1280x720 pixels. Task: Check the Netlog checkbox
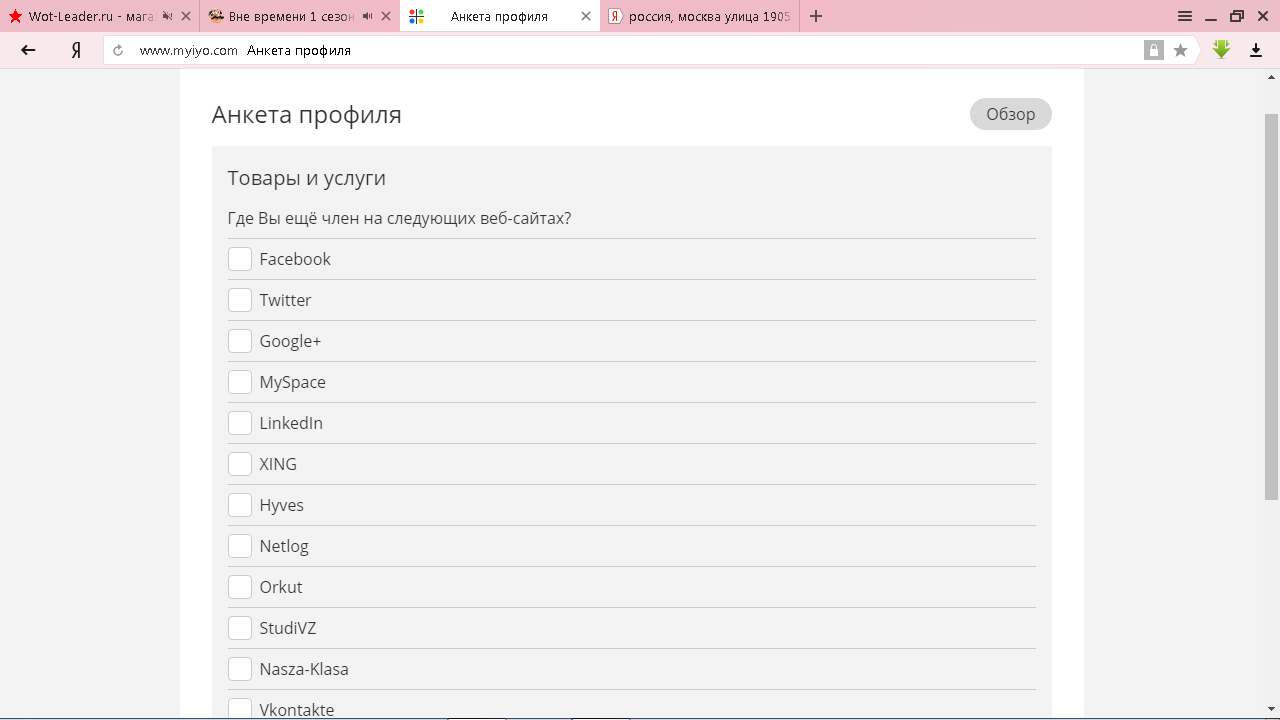[240, 546]
